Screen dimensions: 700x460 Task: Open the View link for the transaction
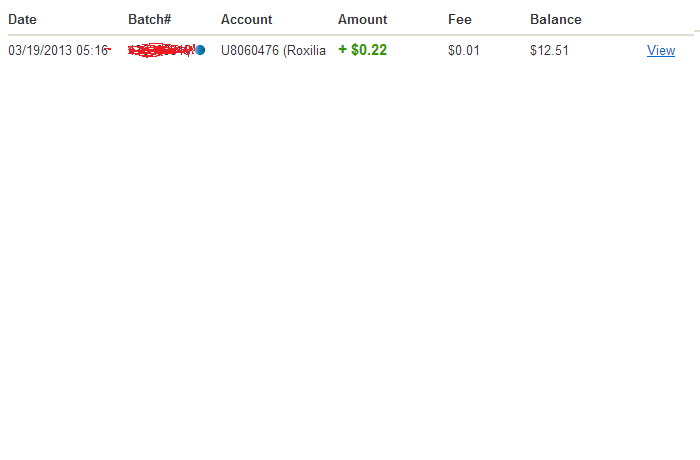tap(661, 50)
